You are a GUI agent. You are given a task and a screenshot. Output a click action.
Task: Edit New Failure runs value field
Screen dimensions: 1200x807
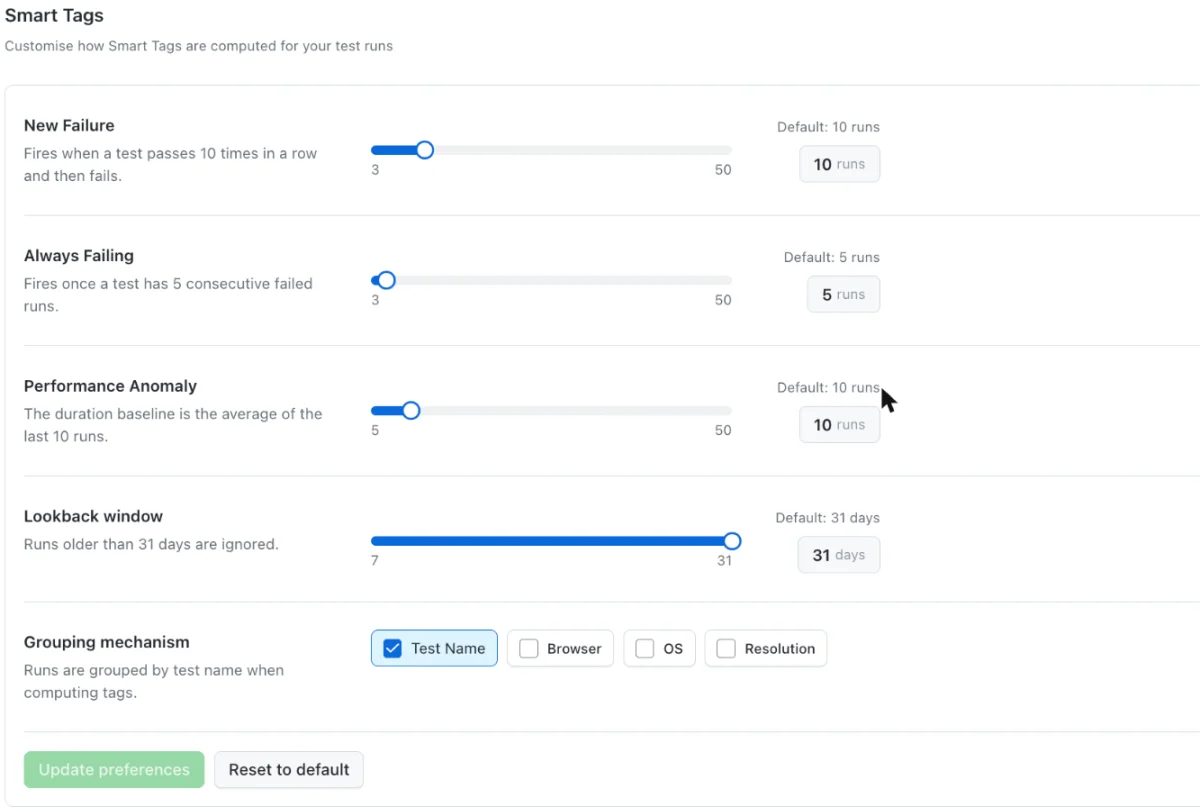(x=840, y=164)
